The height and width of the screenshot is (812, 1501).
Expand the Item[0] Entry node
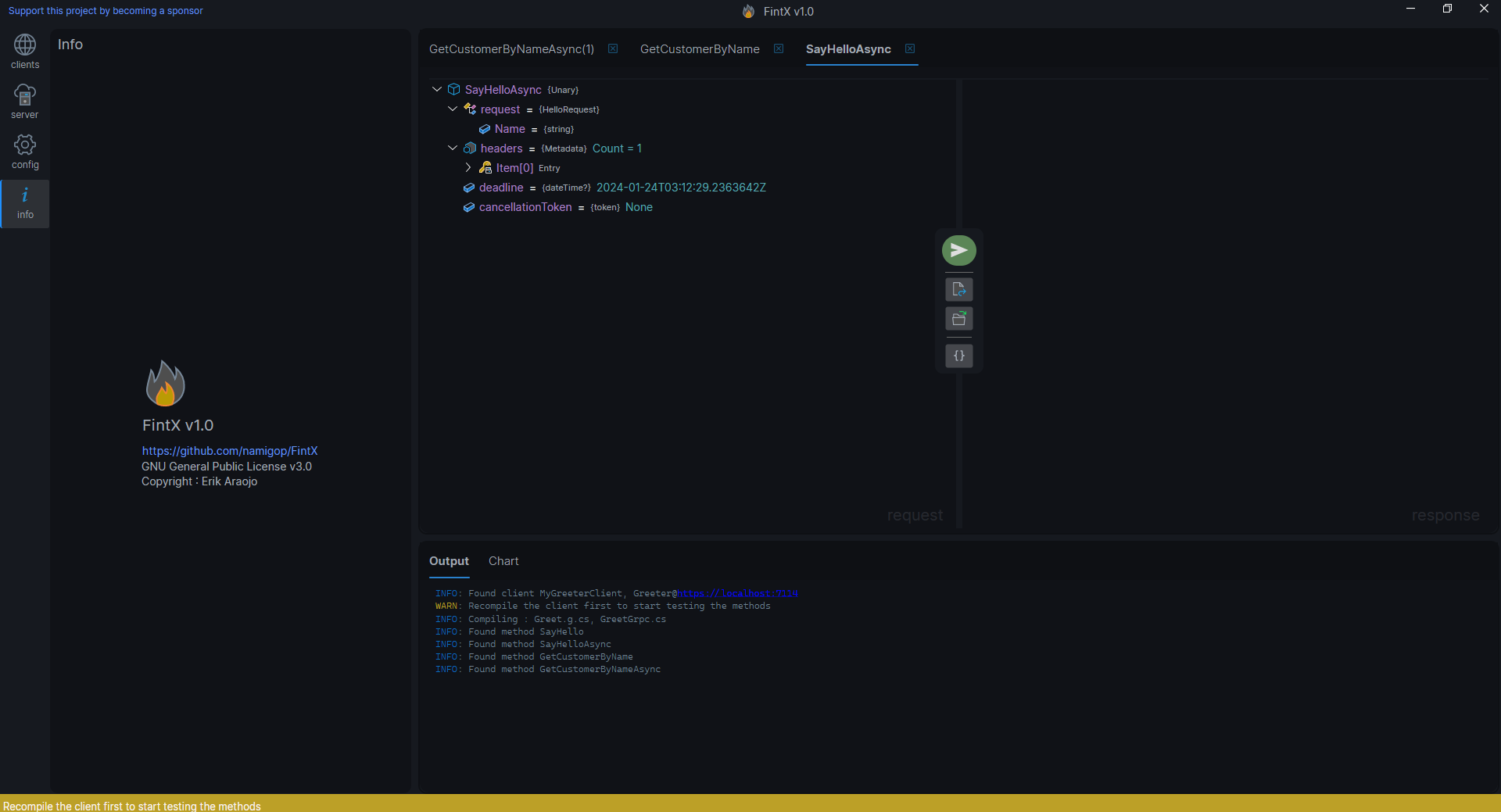(x=468, y=167)
